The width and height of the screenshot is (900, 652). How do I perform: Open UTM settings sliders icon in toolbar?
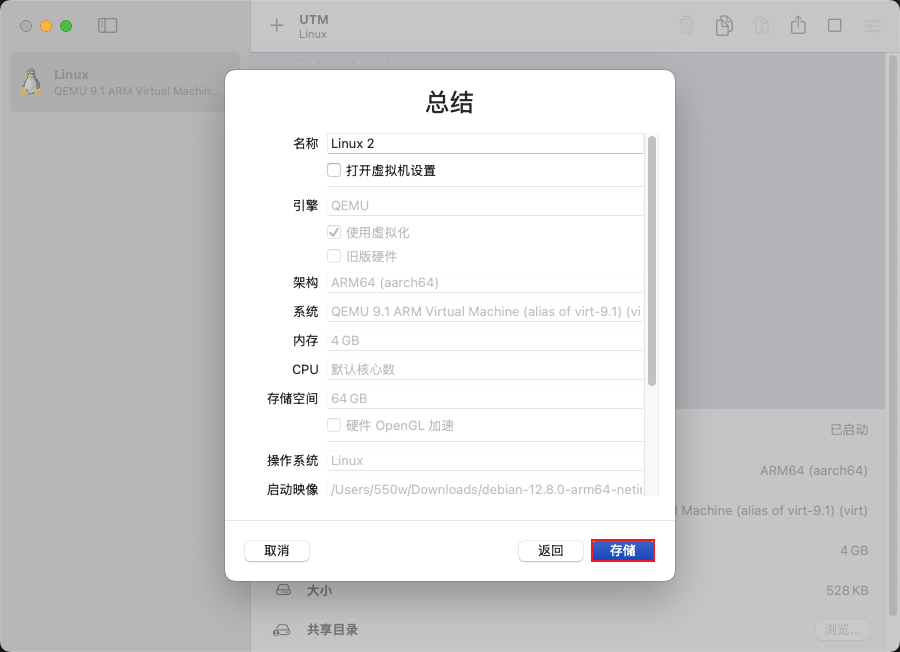(873, 26)
